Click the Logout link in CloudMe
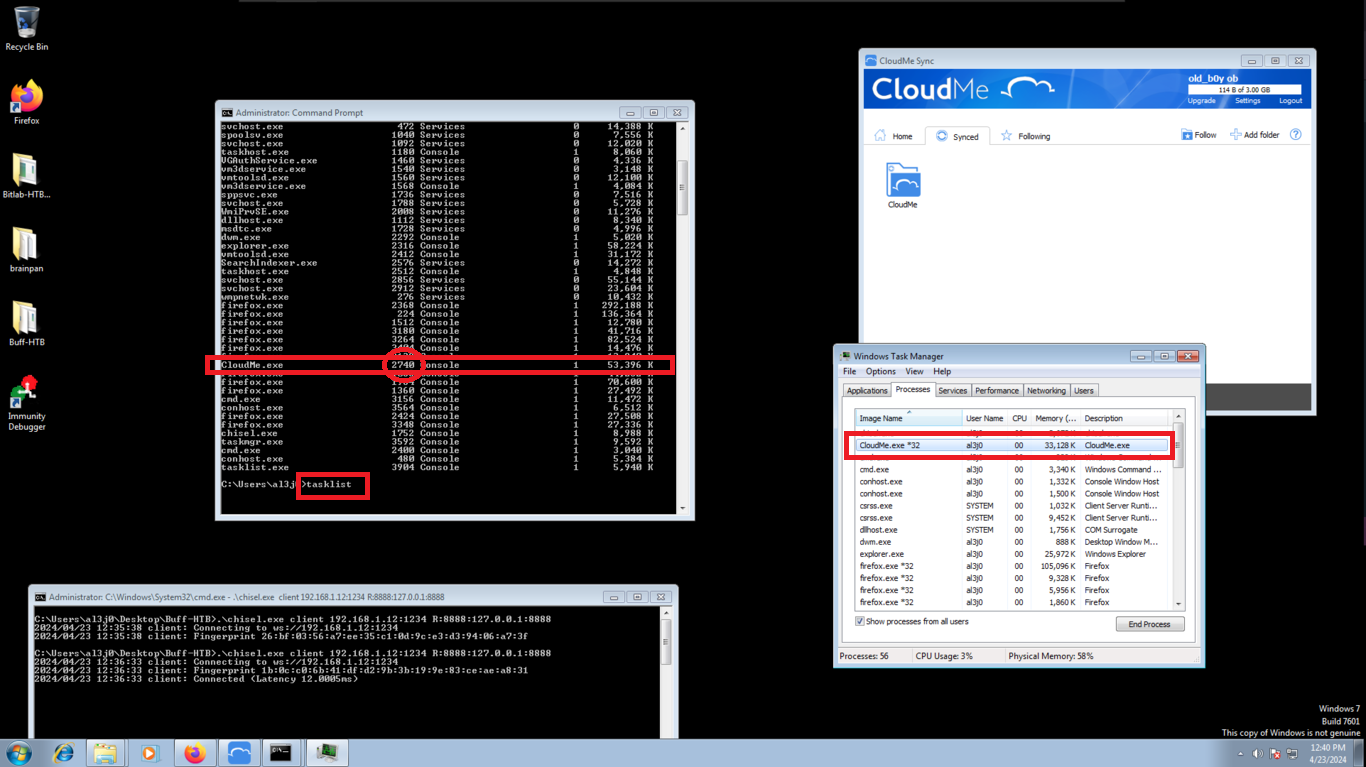1366x767 pixels. click(1290, 101)
